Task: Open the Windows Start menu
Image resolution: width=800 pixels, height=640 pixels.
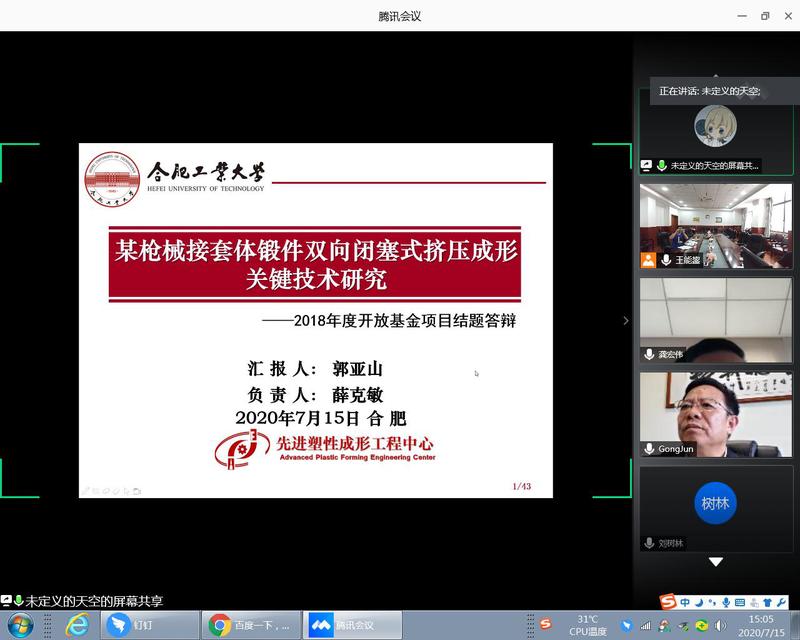Action: 22,625
